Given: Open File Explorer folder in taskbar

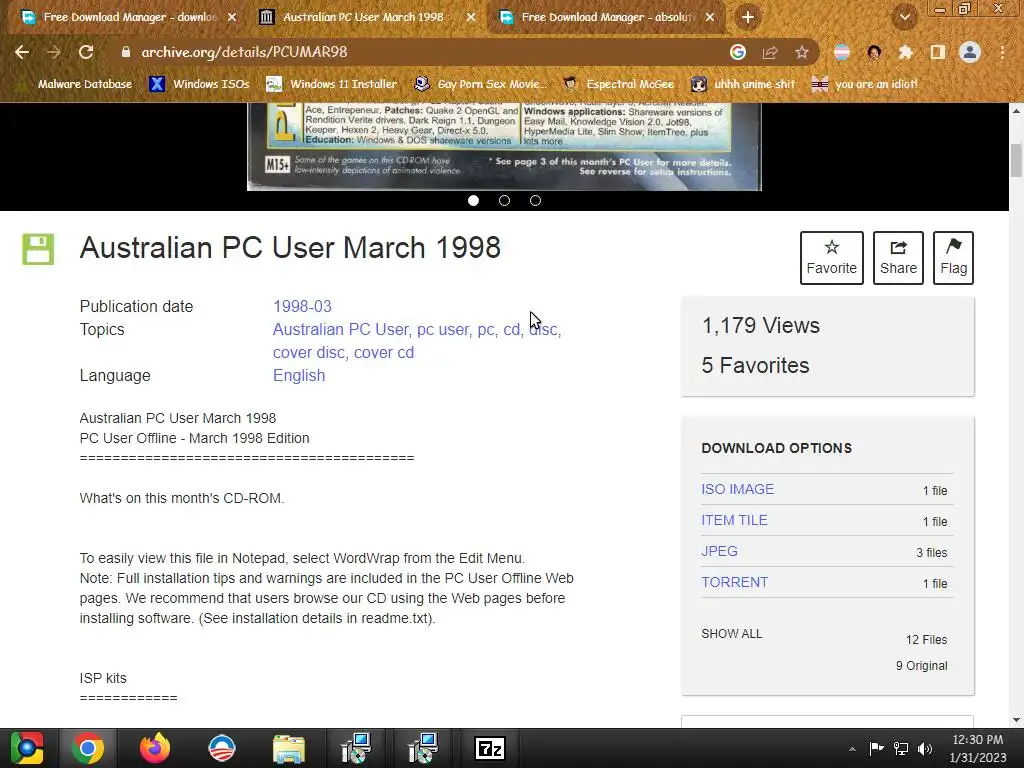Looking at the screenshot, I should pos(289,748).
